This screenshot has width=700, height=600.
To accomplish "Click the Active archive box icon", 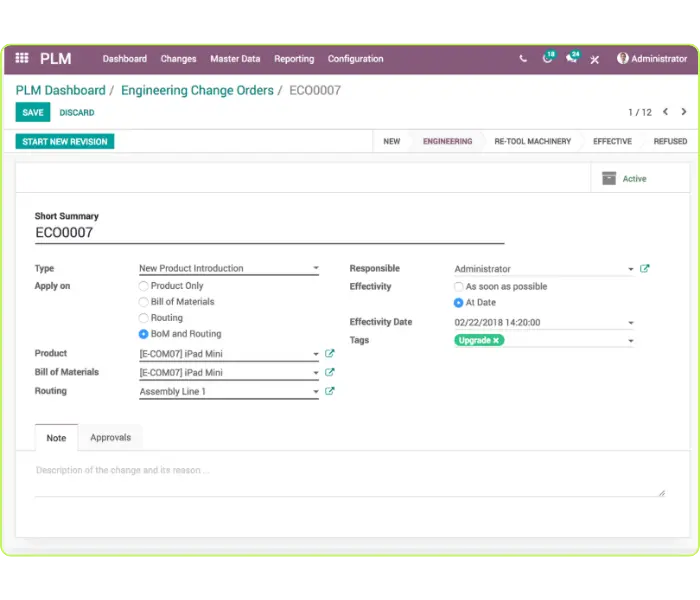I will click(608, 178).
